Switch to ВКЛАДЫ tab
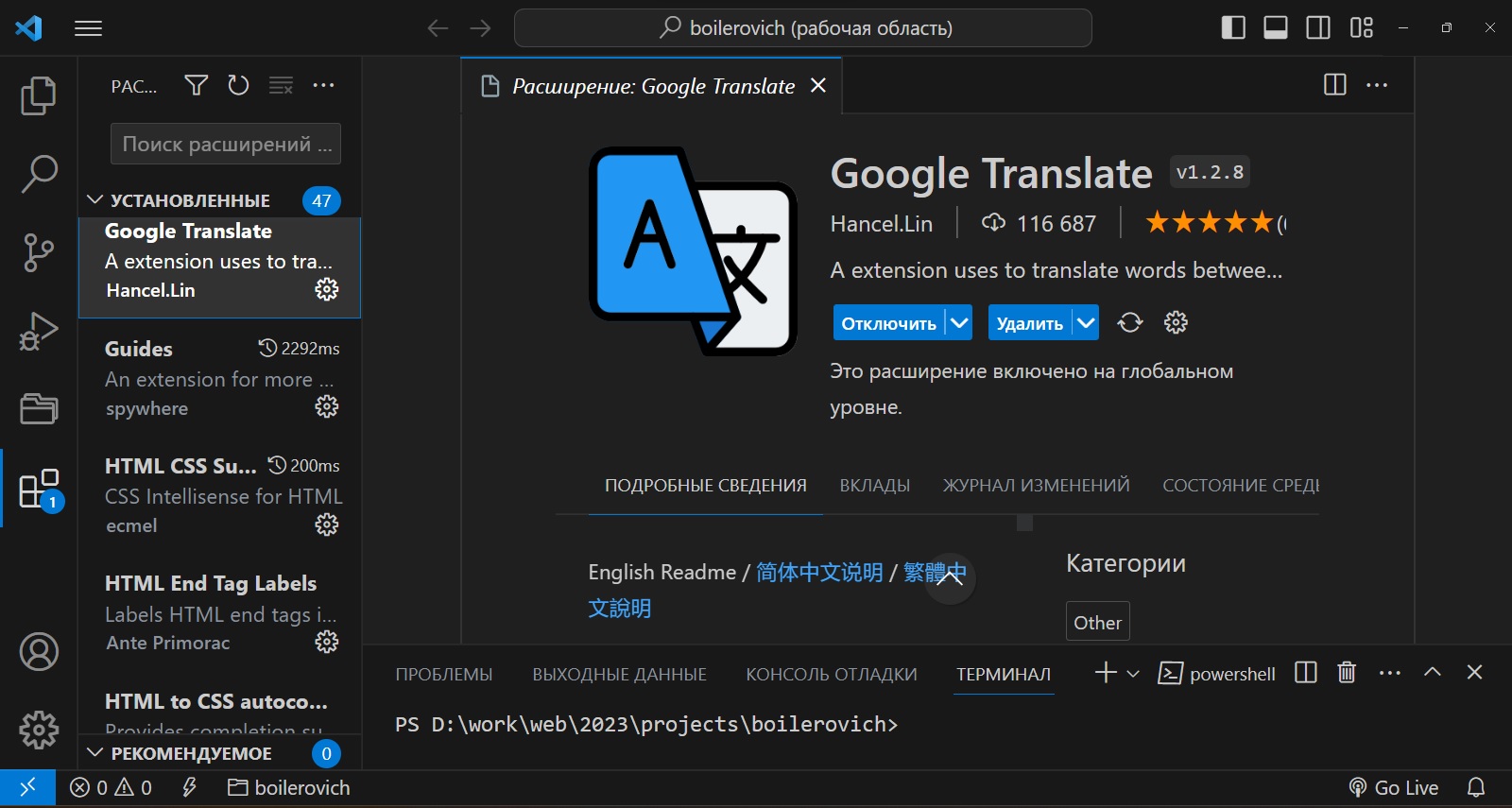The image size is (1512, 808). tap(875, 485)
